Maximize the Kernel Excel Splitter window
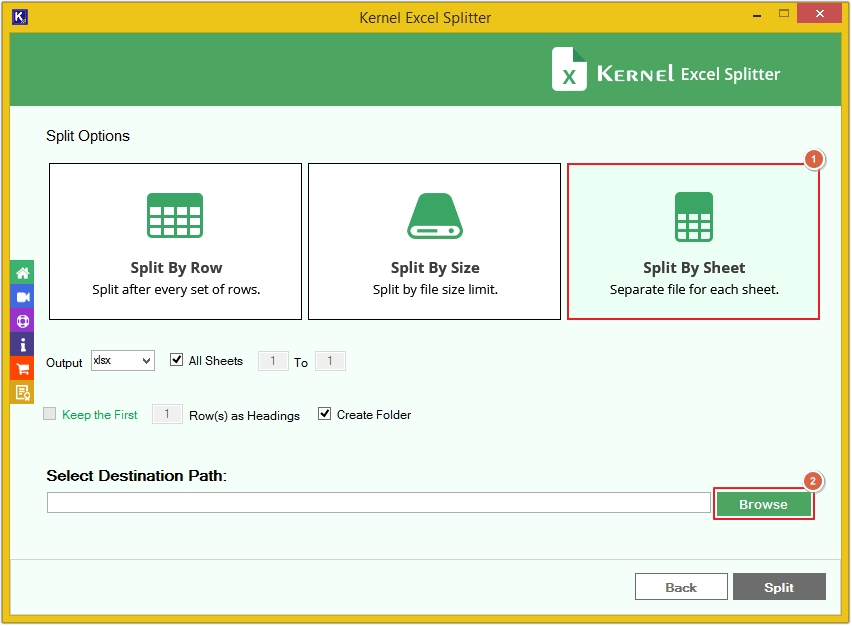The image size is (852, 626). (784, 14)
